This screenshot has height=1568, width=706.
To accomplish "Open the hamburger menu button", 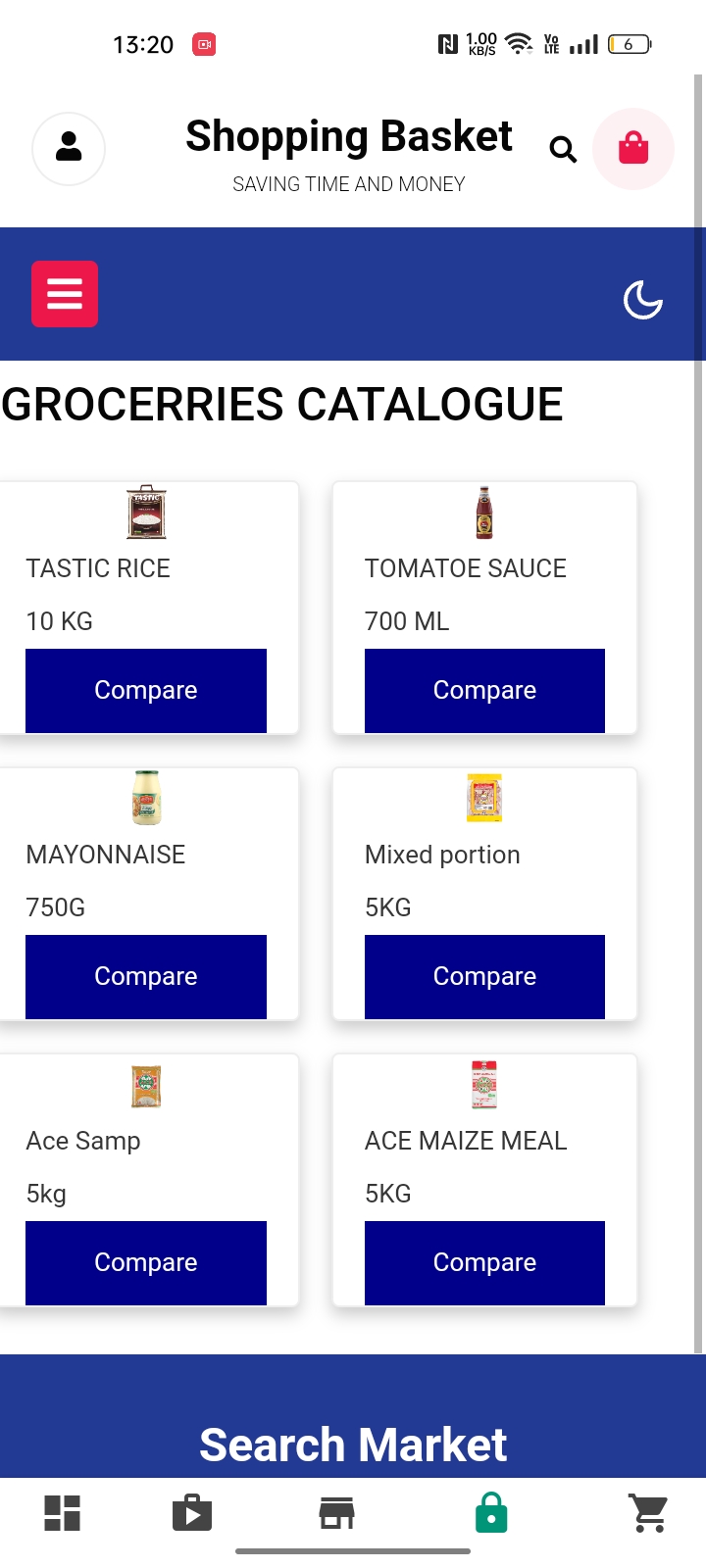I will (65, 294).
